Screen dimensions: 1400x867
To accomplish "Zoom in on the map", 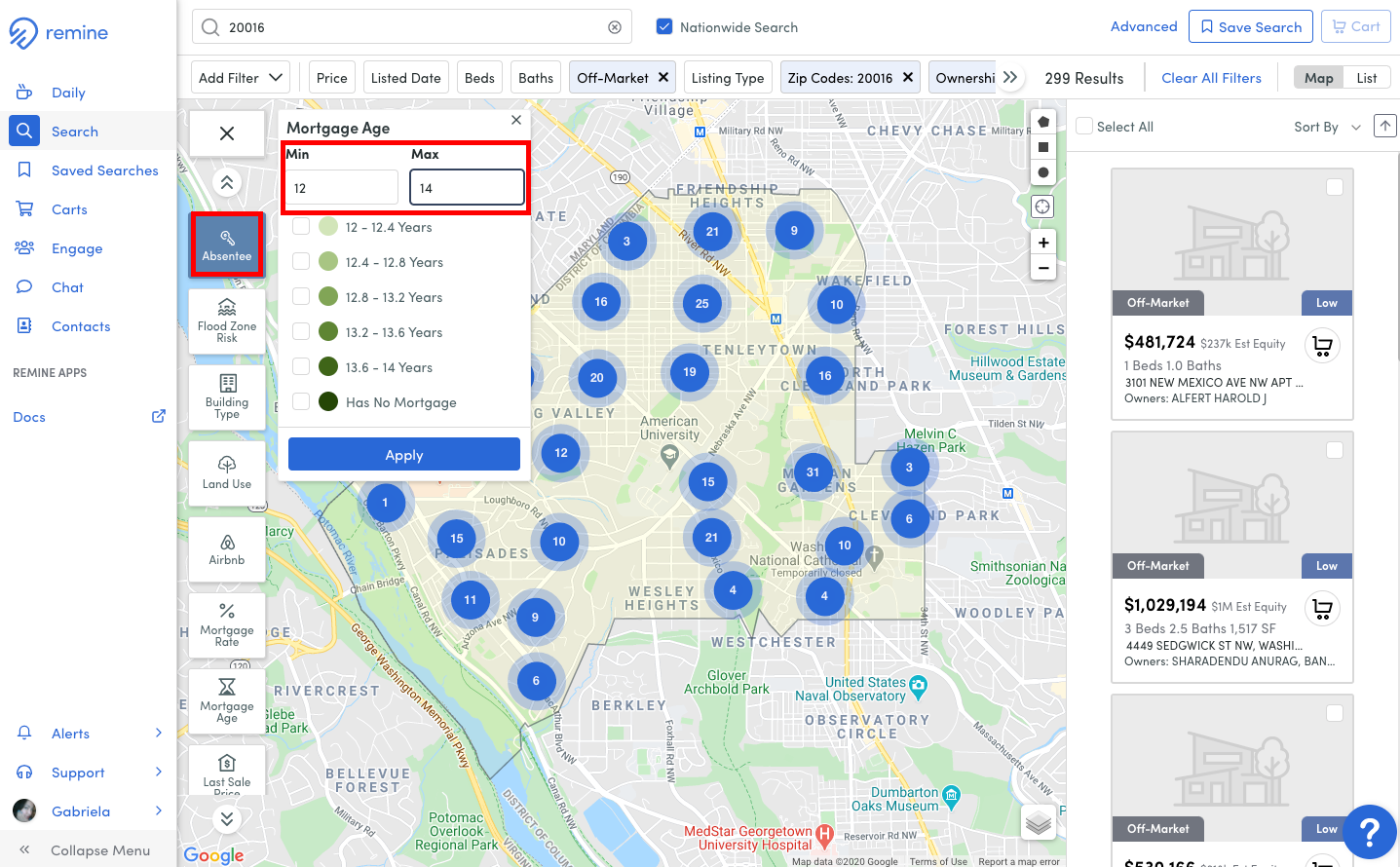I will (x=1043, y=243).
